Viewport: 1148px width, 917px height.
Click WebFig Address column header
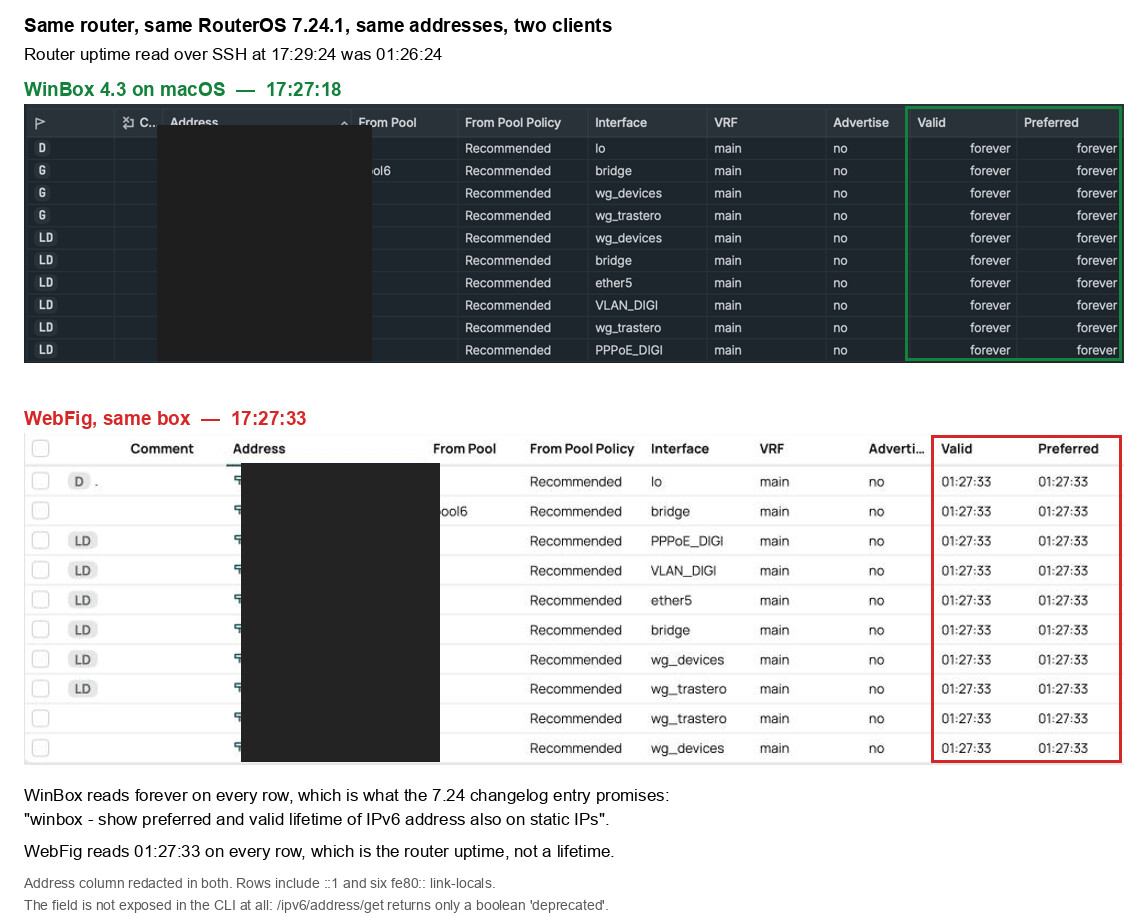(258, 448)
